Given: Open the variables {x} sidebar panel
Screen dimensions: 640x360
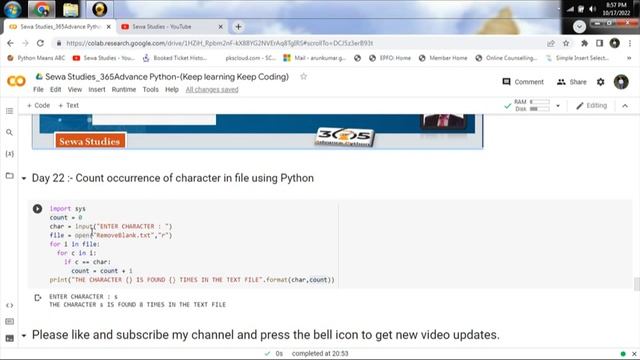Looking at the screenshot, I should click(x=9, y=154).
